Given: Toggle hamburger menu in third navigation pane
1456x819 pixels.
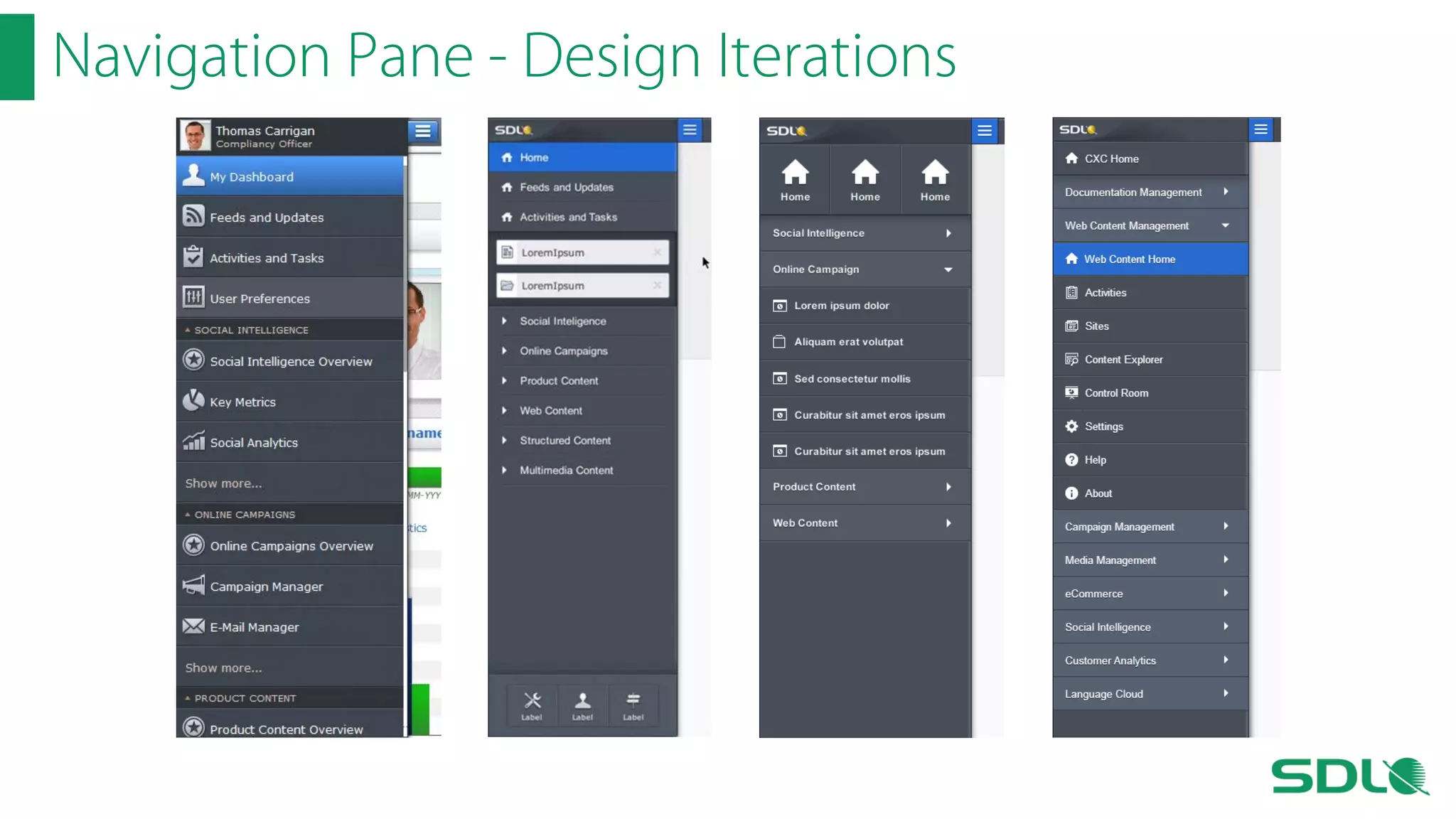Looking at the screenshot, I should pos(985,131).
